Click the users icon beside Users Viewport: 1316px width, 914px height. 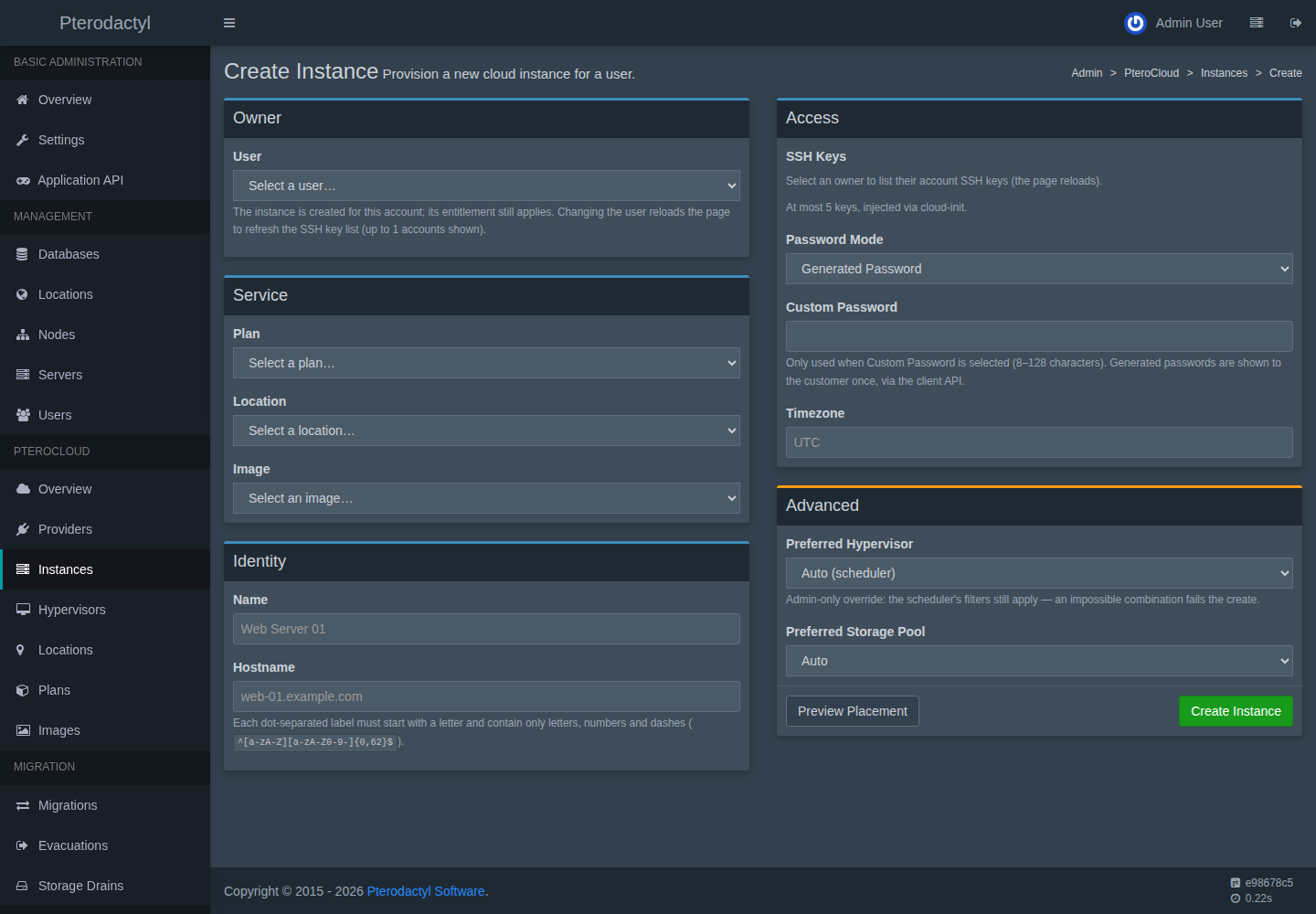(x=23, y=415)
